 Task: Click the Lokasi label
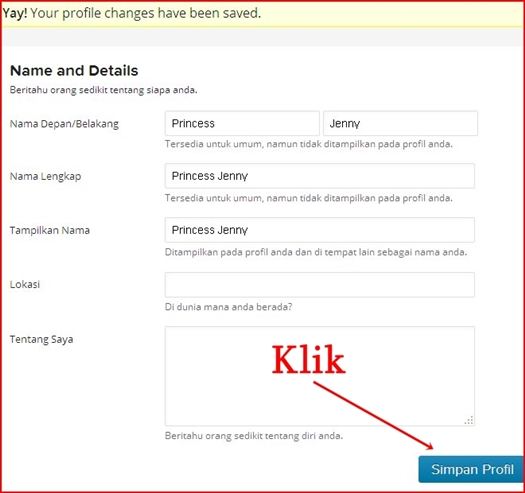25,284
